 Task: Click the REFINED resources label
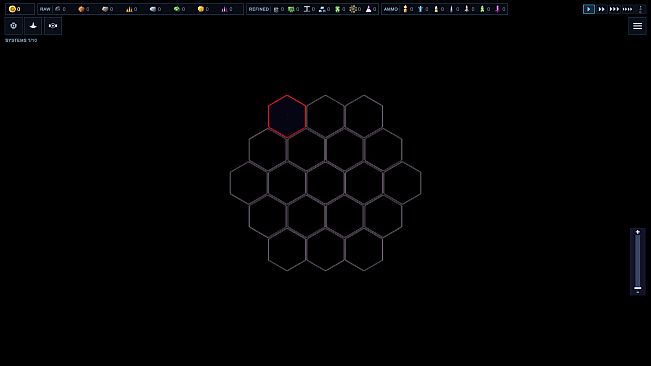259,9
